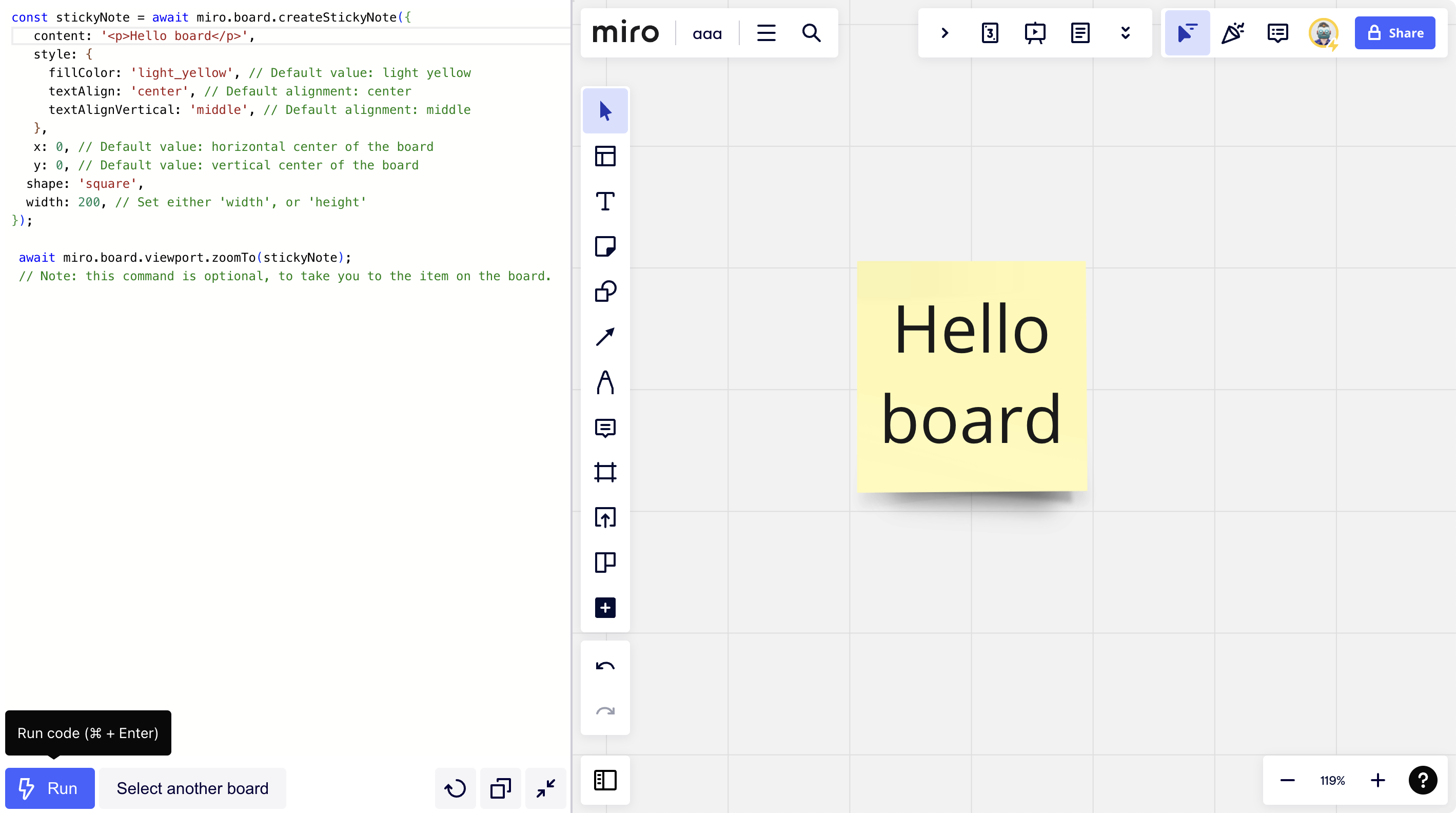Image resolution: width=1456 pixels, height=813 pixels.
Task: Zoom in with the plus button
Action: [x=1378, y=780]
